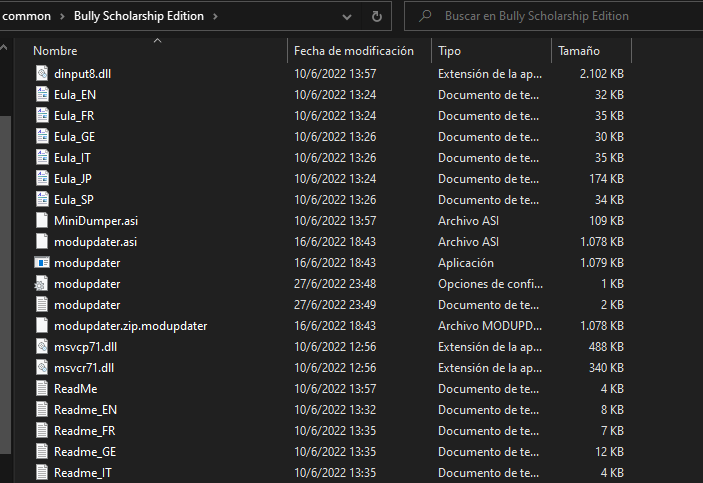This screenshot has width=703, height=483.
Task: Sort files by Tipo column
Action: point(450,50)
